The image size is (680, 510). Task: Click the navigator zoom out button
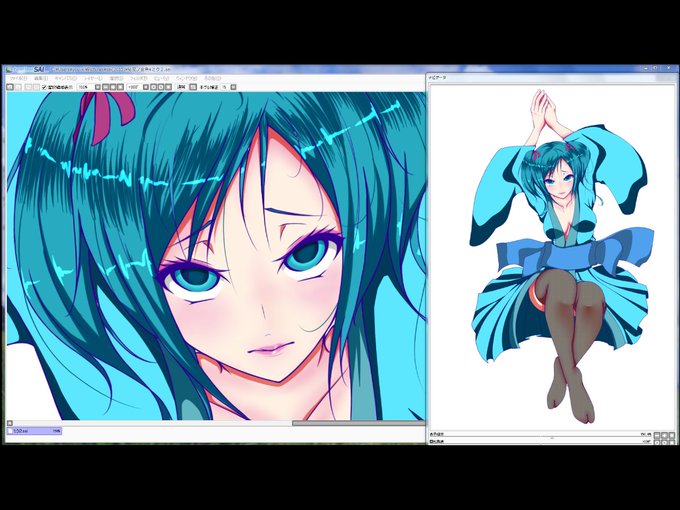(x=657, y=435)
